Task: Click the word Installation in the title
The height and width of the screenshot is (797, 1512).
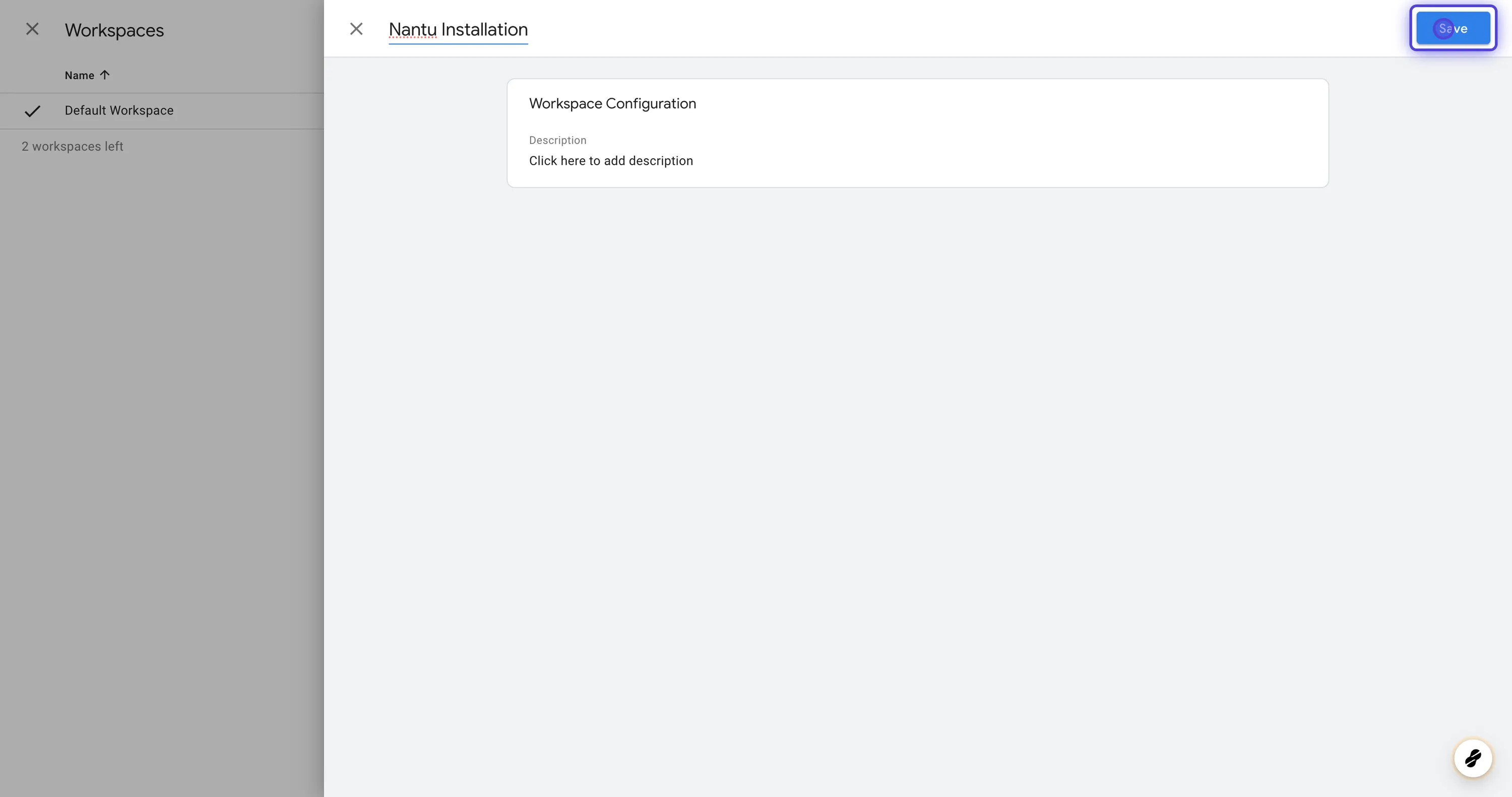Action: (x=484, y=29)
